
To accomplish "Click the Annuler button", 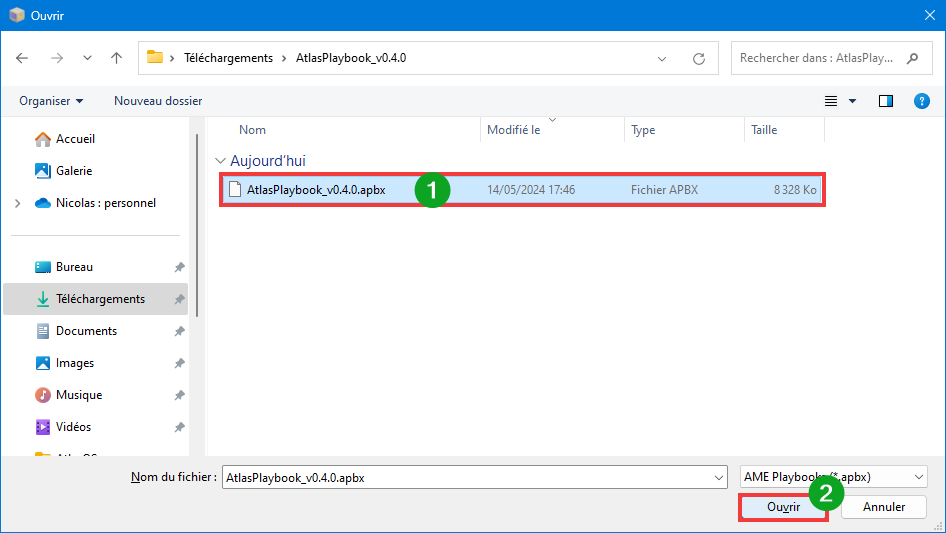I will pos(884,507).
